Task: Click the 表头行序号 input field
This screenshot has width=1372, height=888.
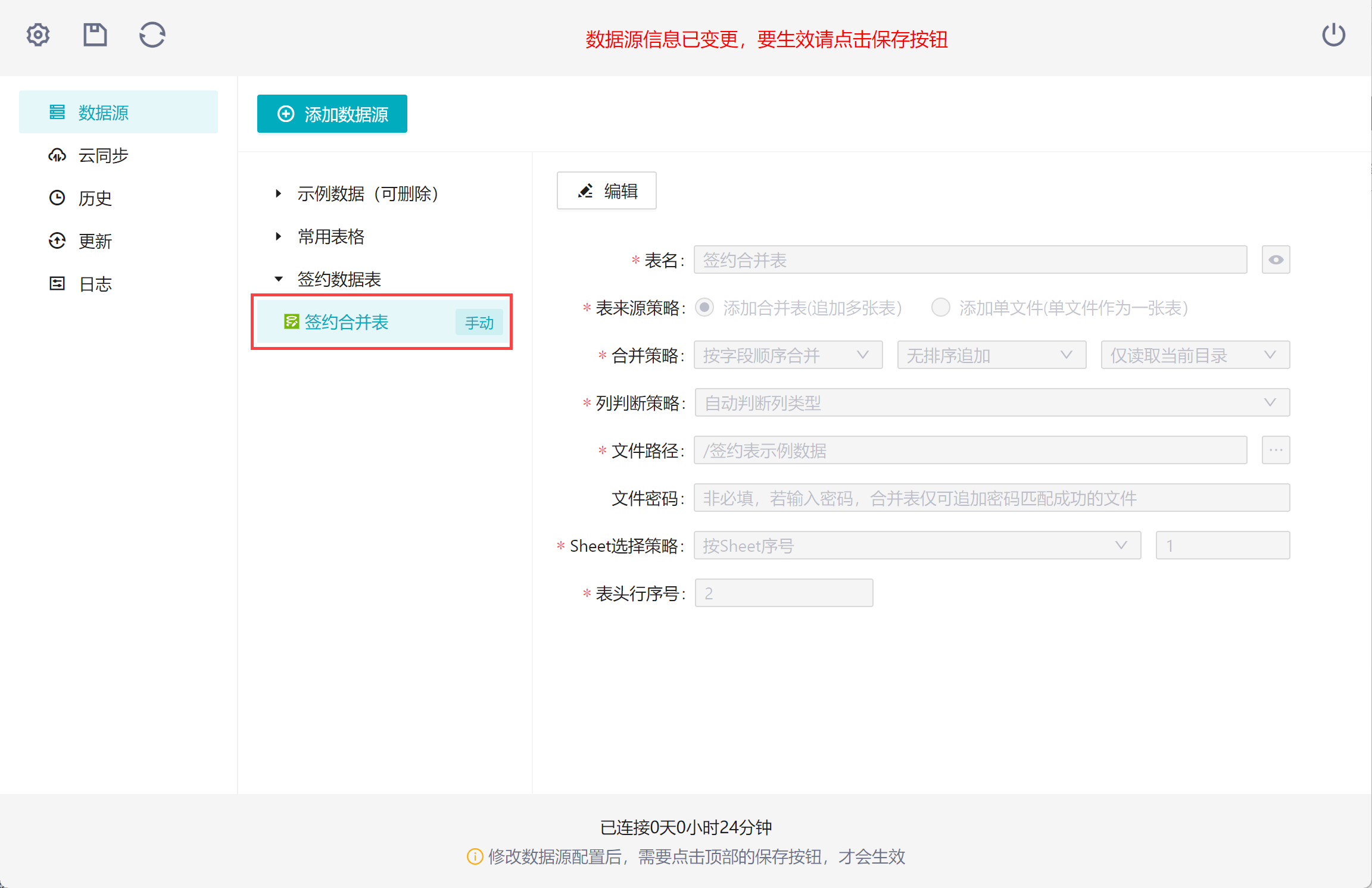Action: click(x=784, y=593)
